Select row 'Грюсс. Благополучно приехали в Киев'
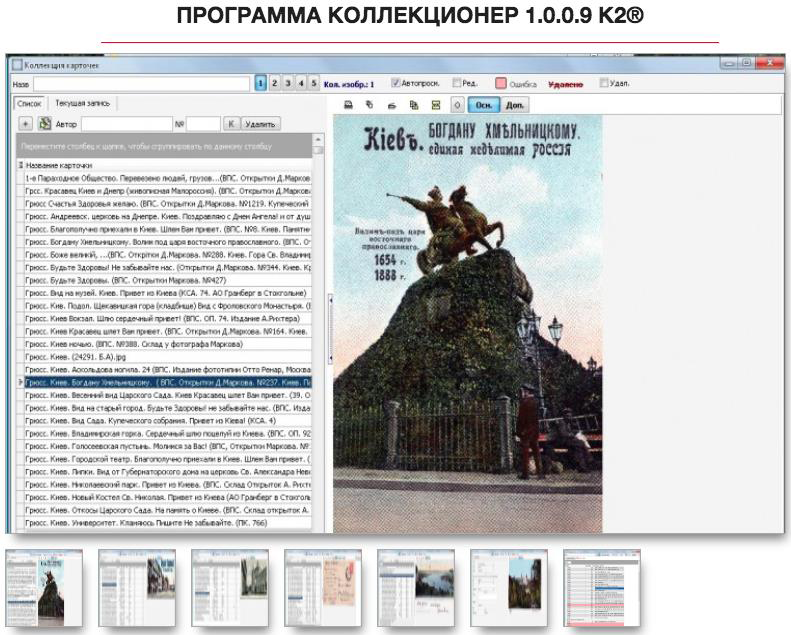The width and height of the screenshot is (791, 635). coord(167,229)
